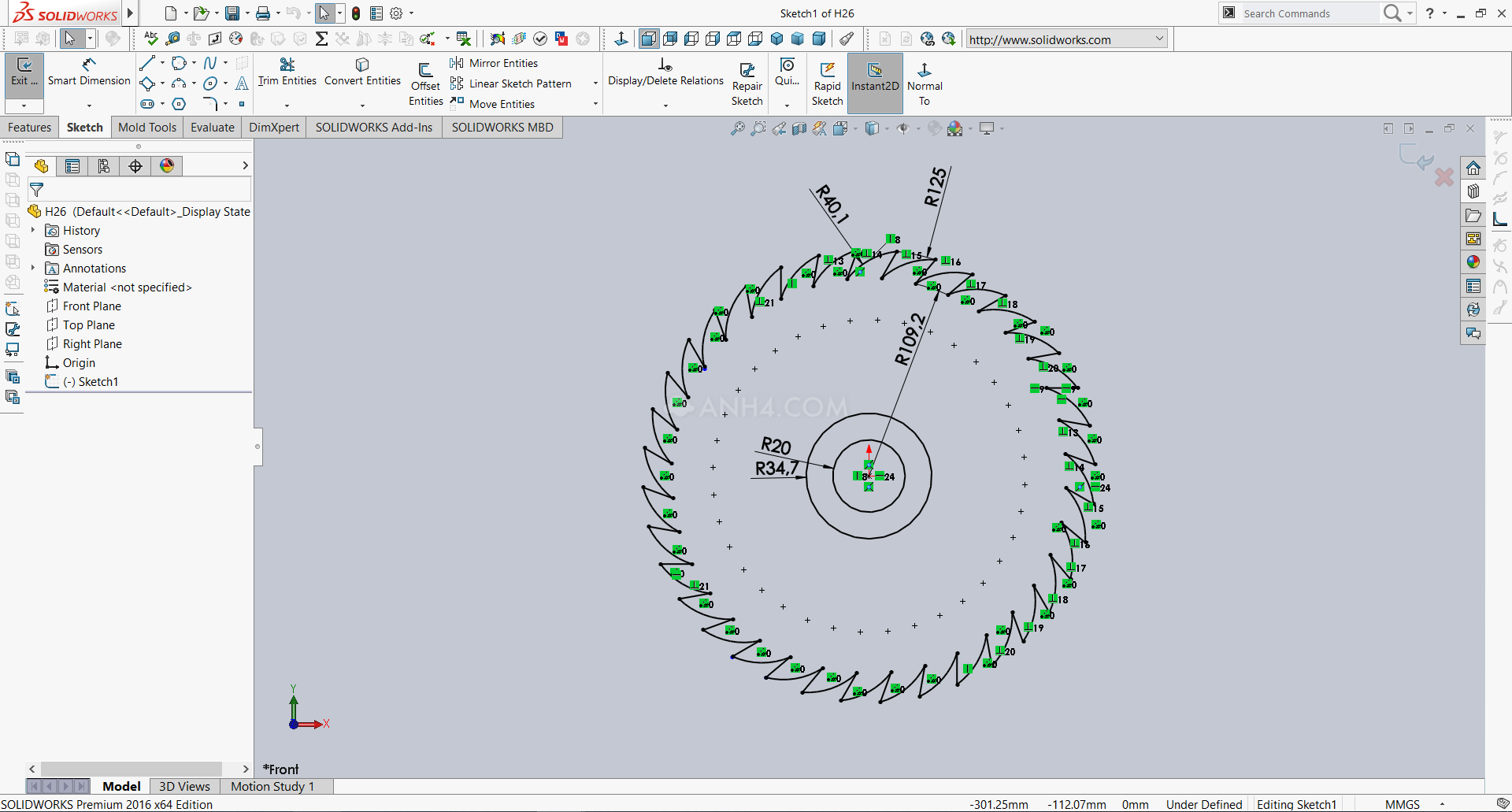Open the DisplayManager tab icon
1512x812 pixels.
point(167,166)
